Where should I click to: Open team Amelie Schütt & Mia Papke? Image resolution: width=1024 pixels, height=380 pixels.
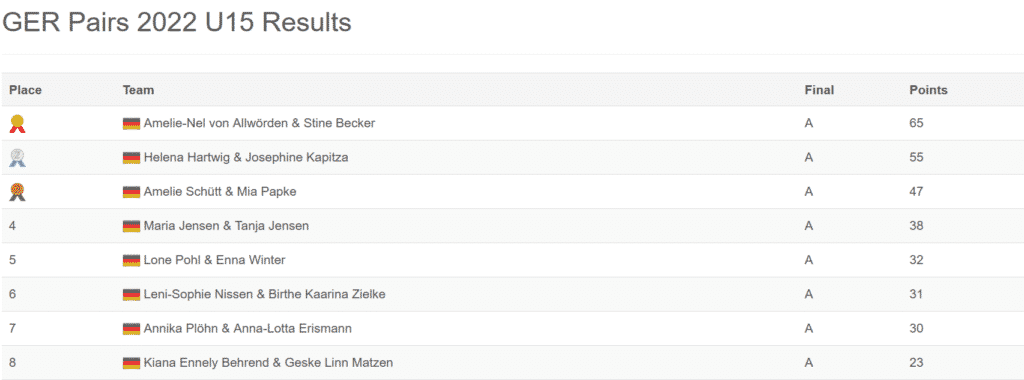(220, 191)
